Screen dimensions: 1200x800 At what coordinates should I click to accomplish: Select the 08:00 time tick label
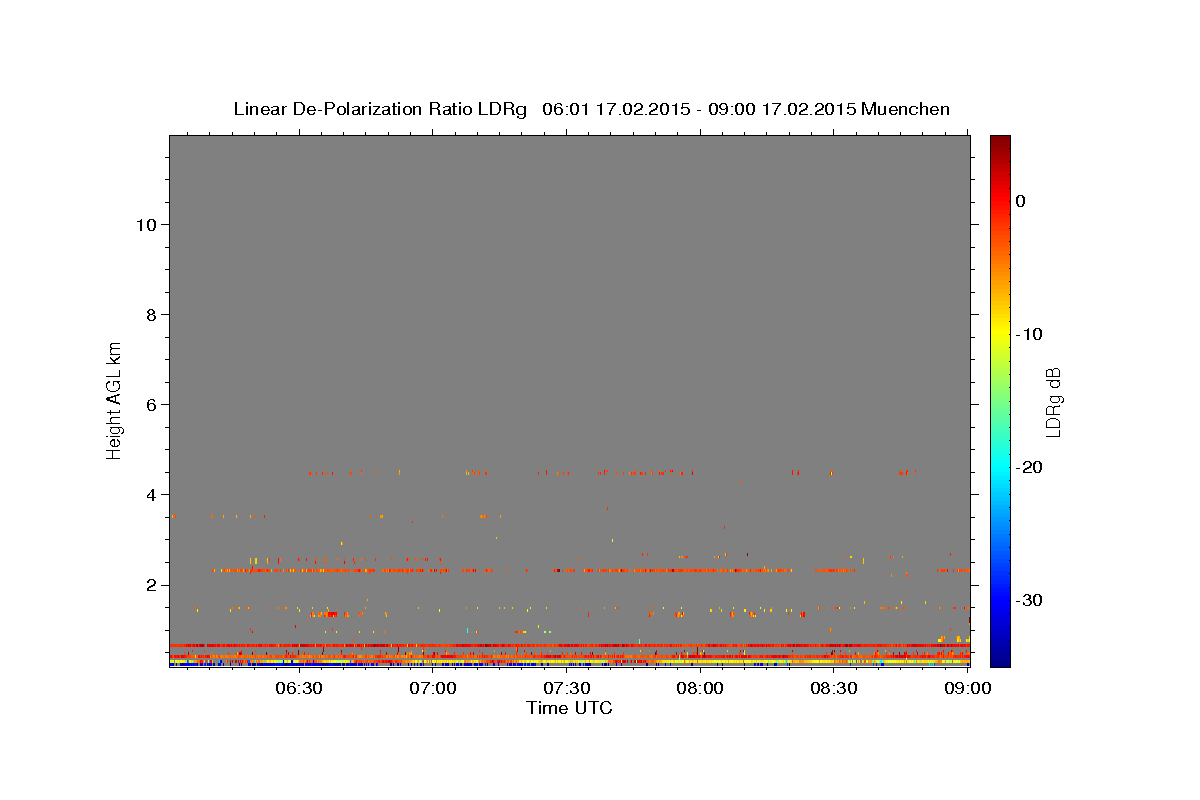tap(700, 688)
